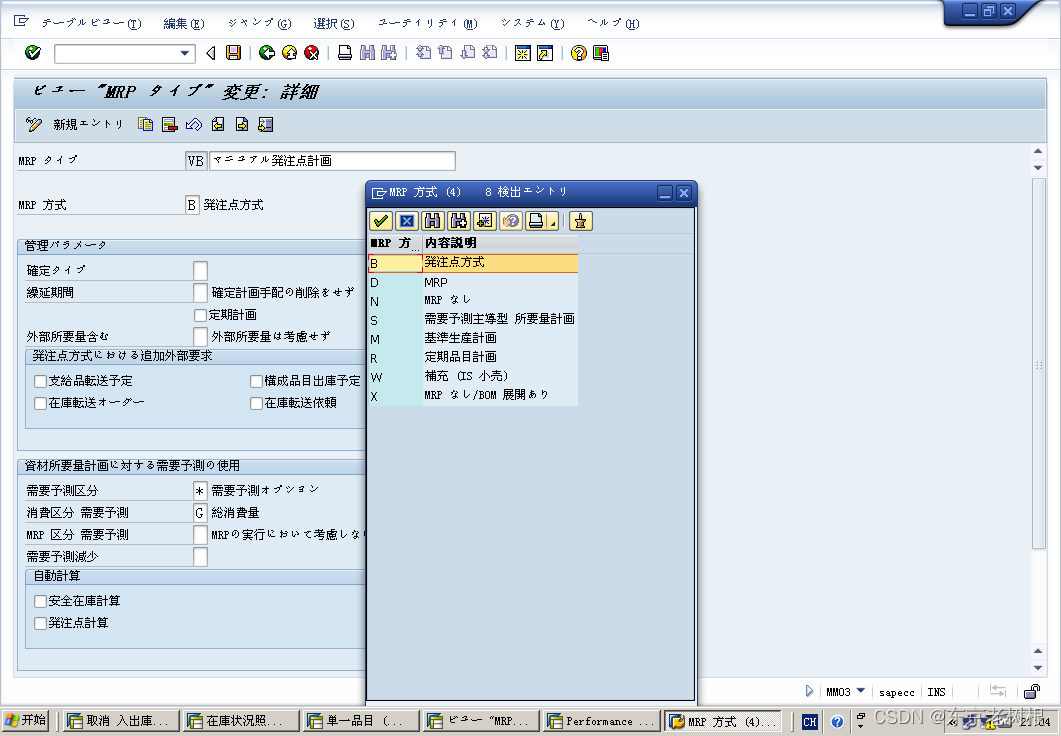This screenshot has height=736, width=1061.
Task: Select the row M 基準生産計画
Action: tap(473, 340)
